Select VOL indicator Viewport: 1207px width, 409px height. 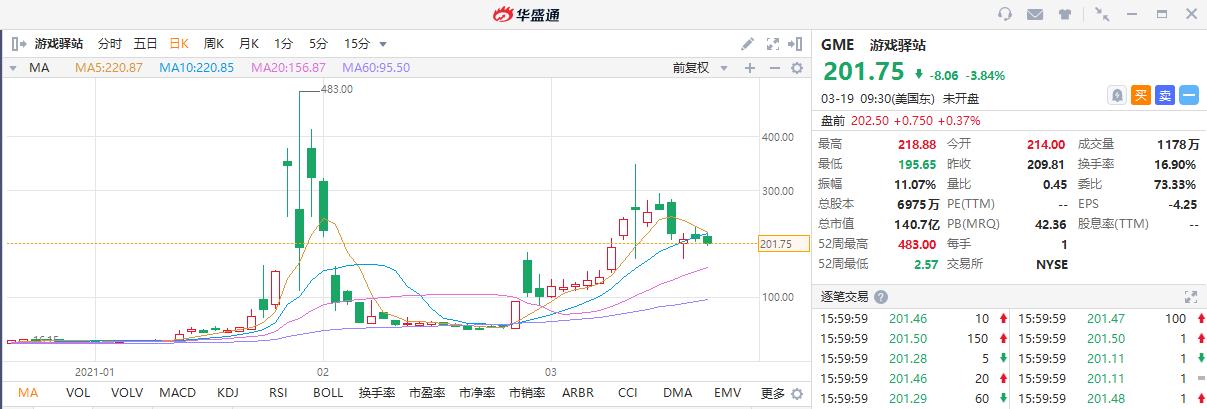[78, 393]
